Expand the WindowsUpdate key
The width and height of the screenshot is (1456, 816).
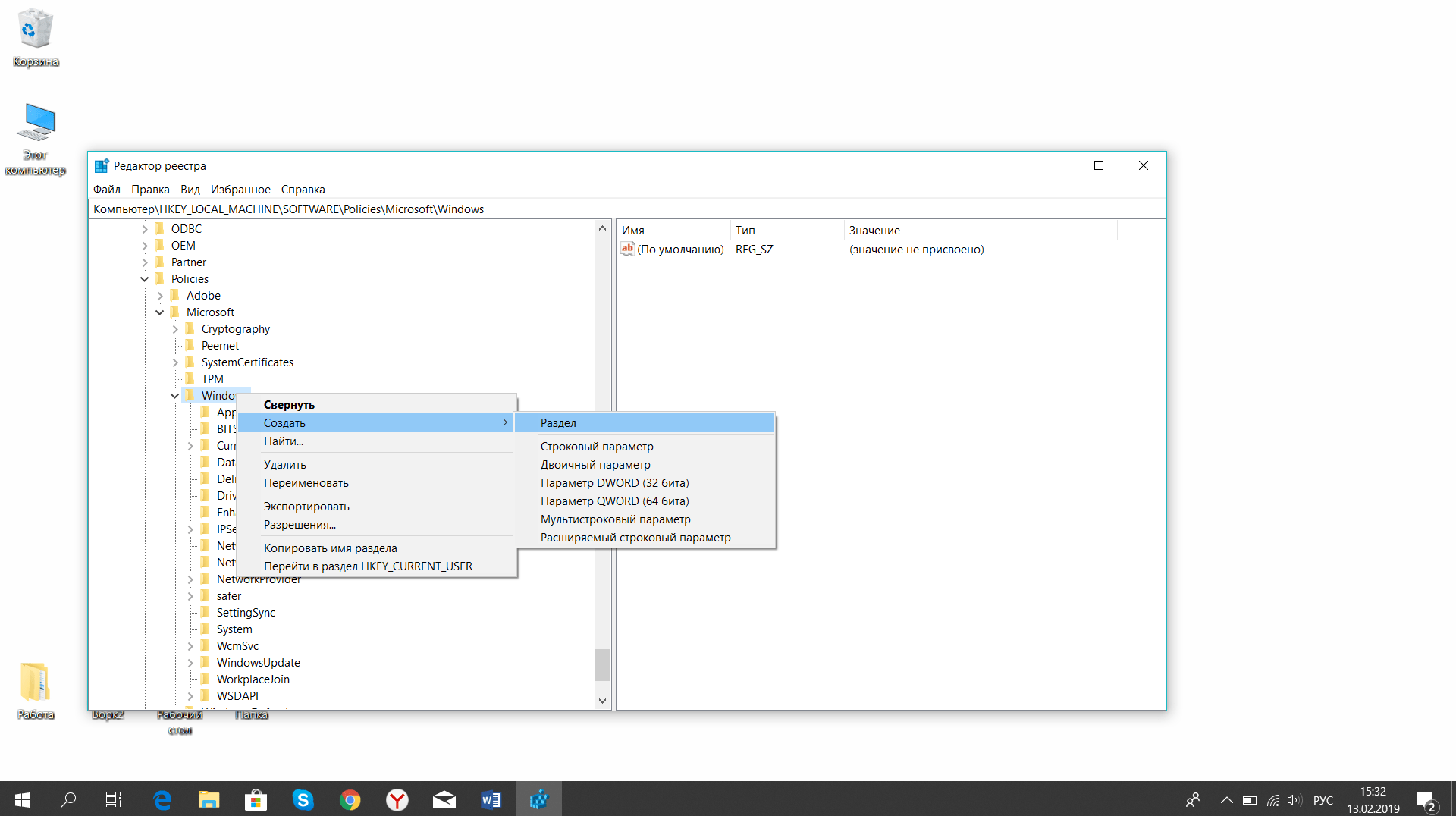pos(190,662)
